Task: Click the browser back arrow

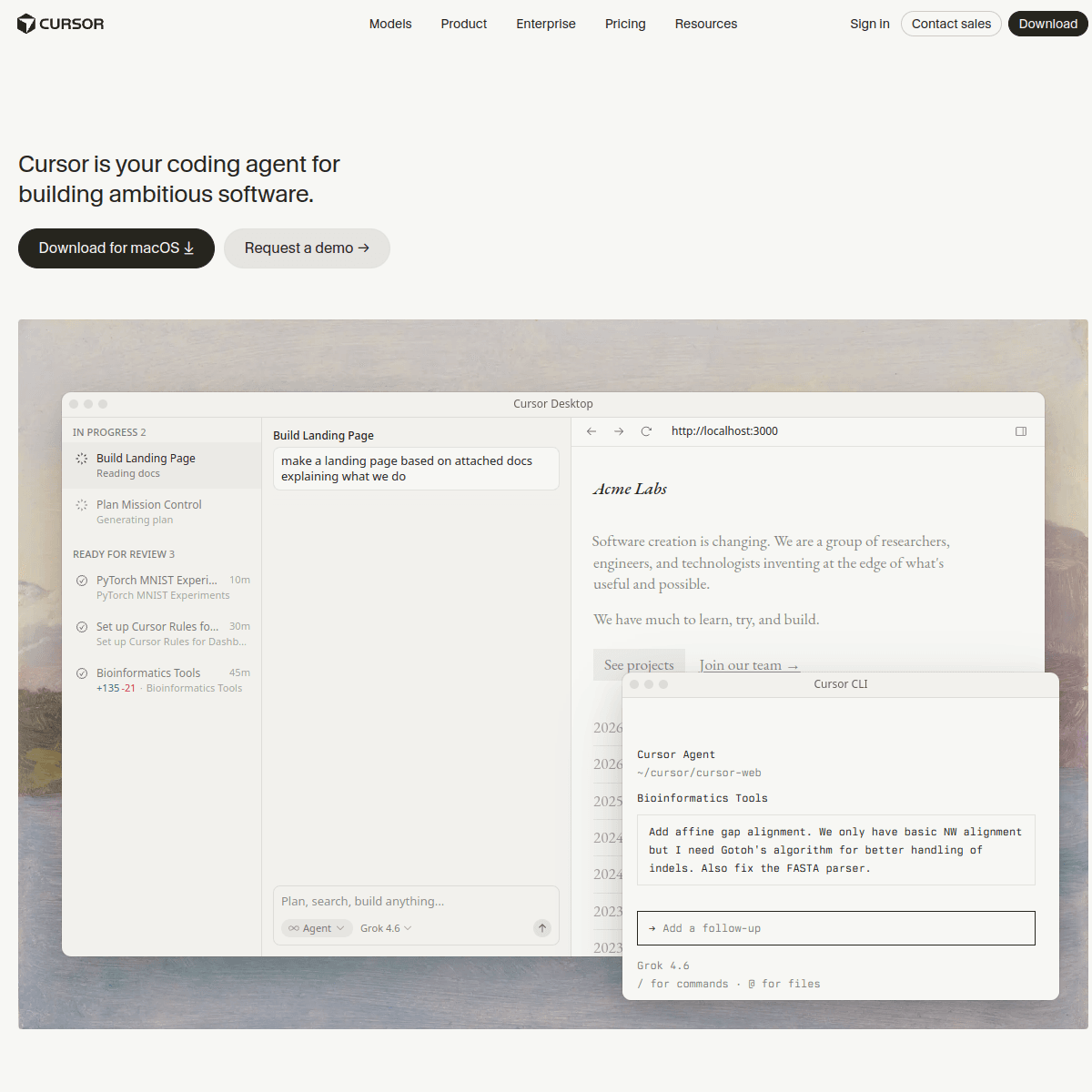Action: tap(591, 431)
